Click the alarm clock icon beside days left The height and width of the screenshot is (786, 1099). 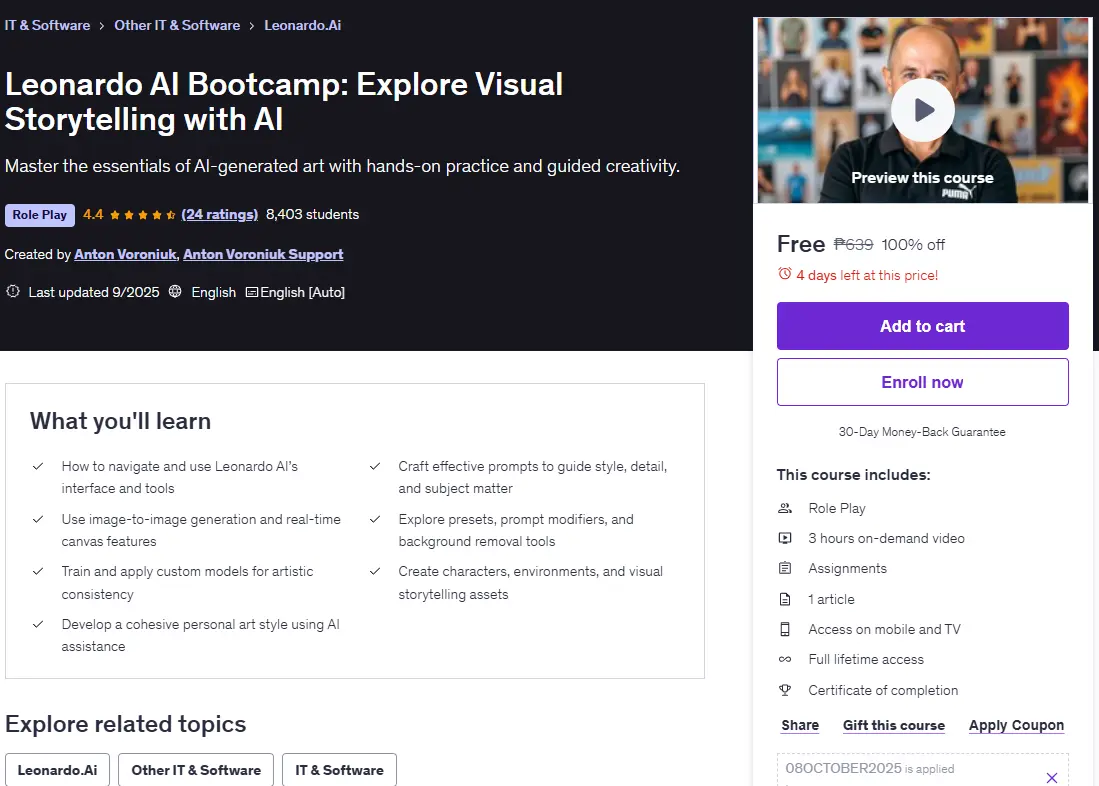tap(784, 274)
